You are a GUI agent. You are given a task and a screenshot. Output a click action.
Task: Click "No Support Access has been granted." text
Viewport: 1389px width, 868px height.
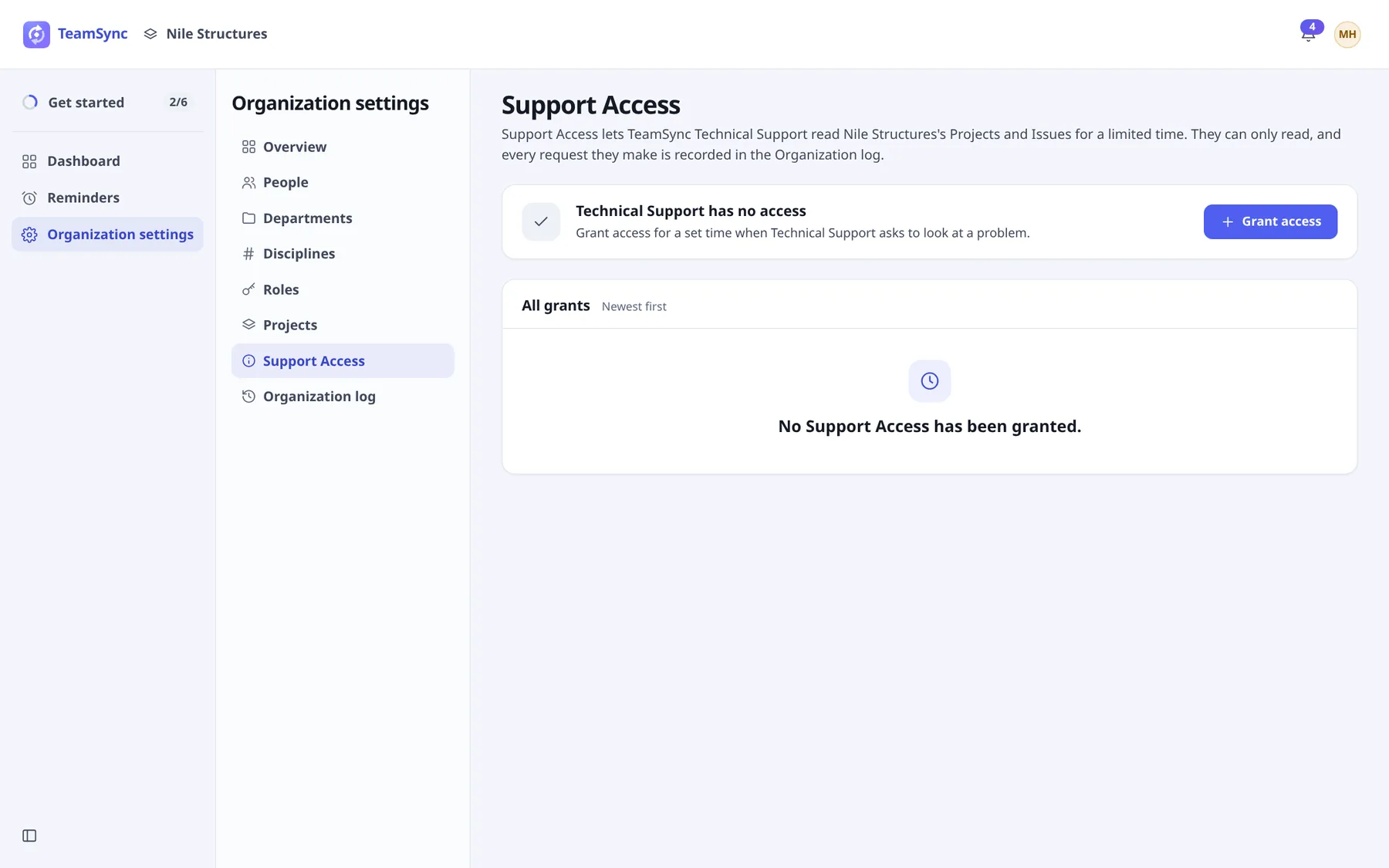click(929, 427)
